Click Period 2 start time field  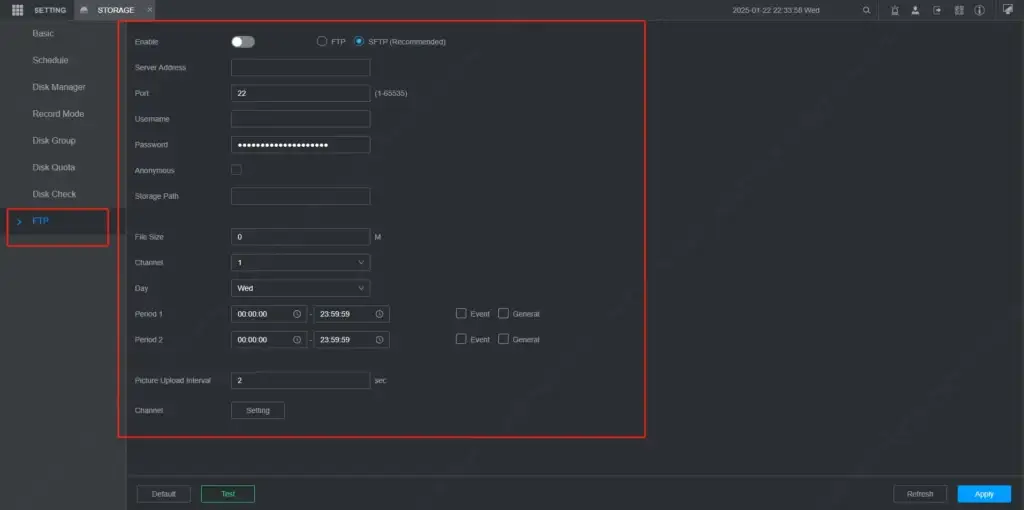point(269,340)
